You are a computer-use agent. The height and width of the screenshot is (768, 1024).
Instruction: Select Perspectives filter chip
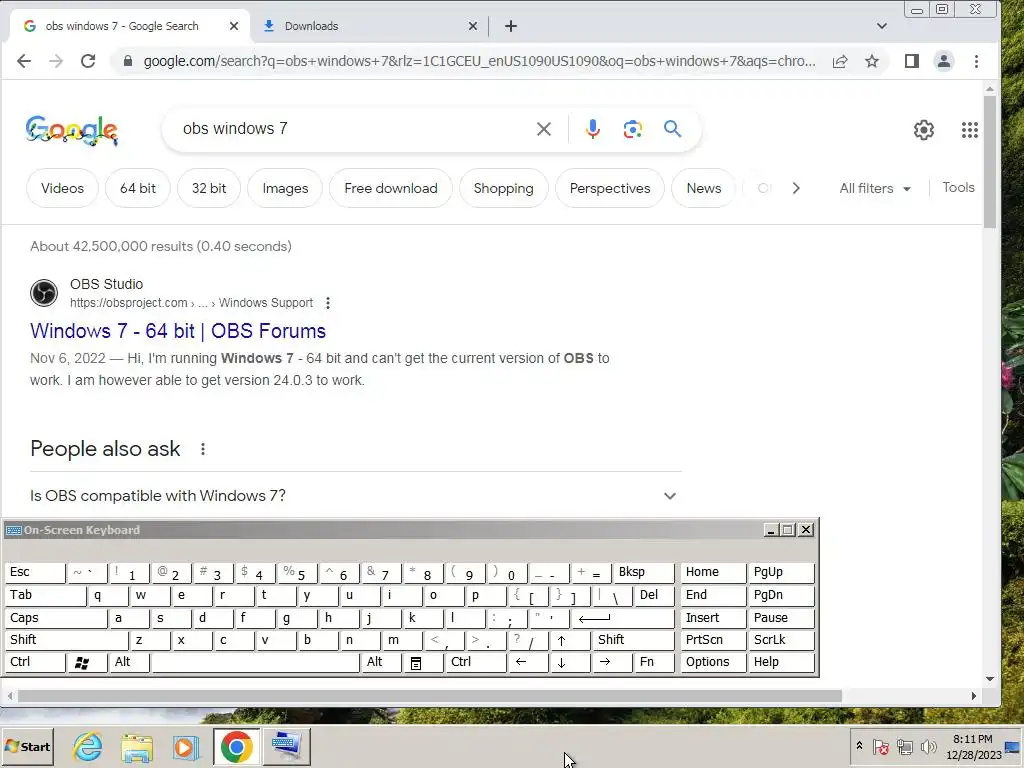click(x=610, y=188)
